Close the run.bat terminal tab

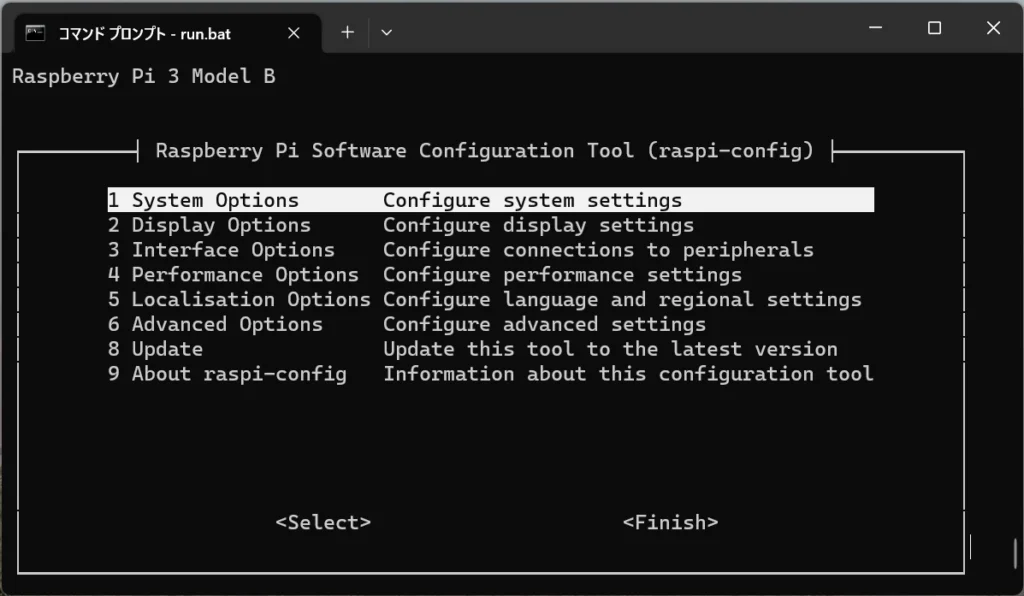[x=294, y=33]
